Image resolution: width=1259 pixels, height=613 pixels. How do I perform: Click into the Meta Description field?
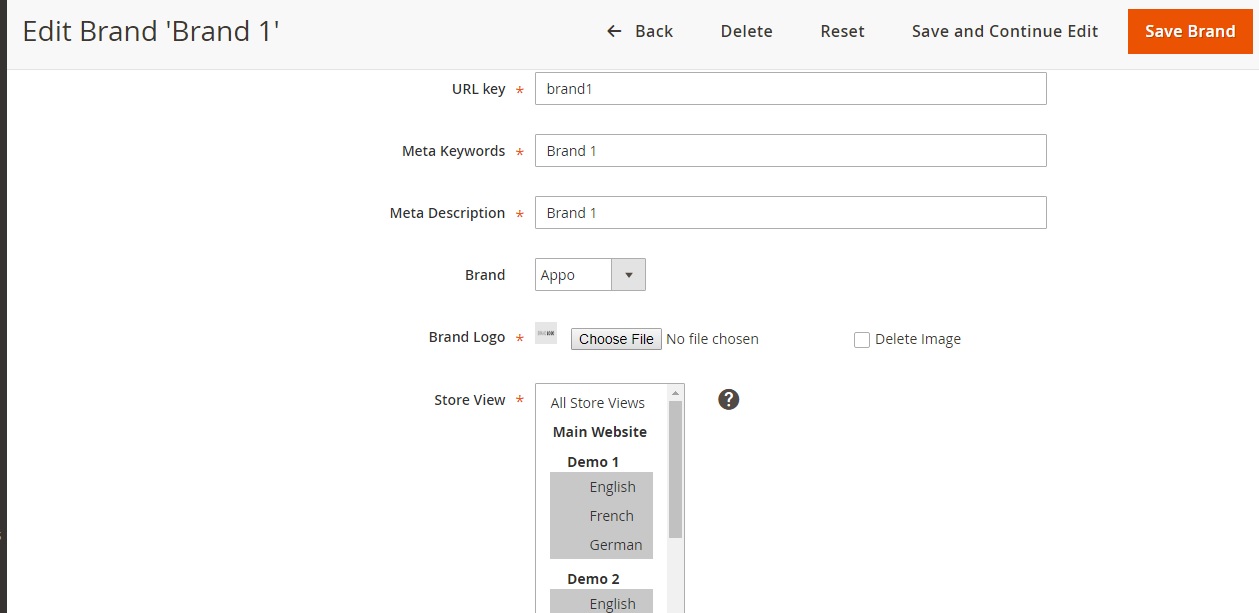pos(790,213)
